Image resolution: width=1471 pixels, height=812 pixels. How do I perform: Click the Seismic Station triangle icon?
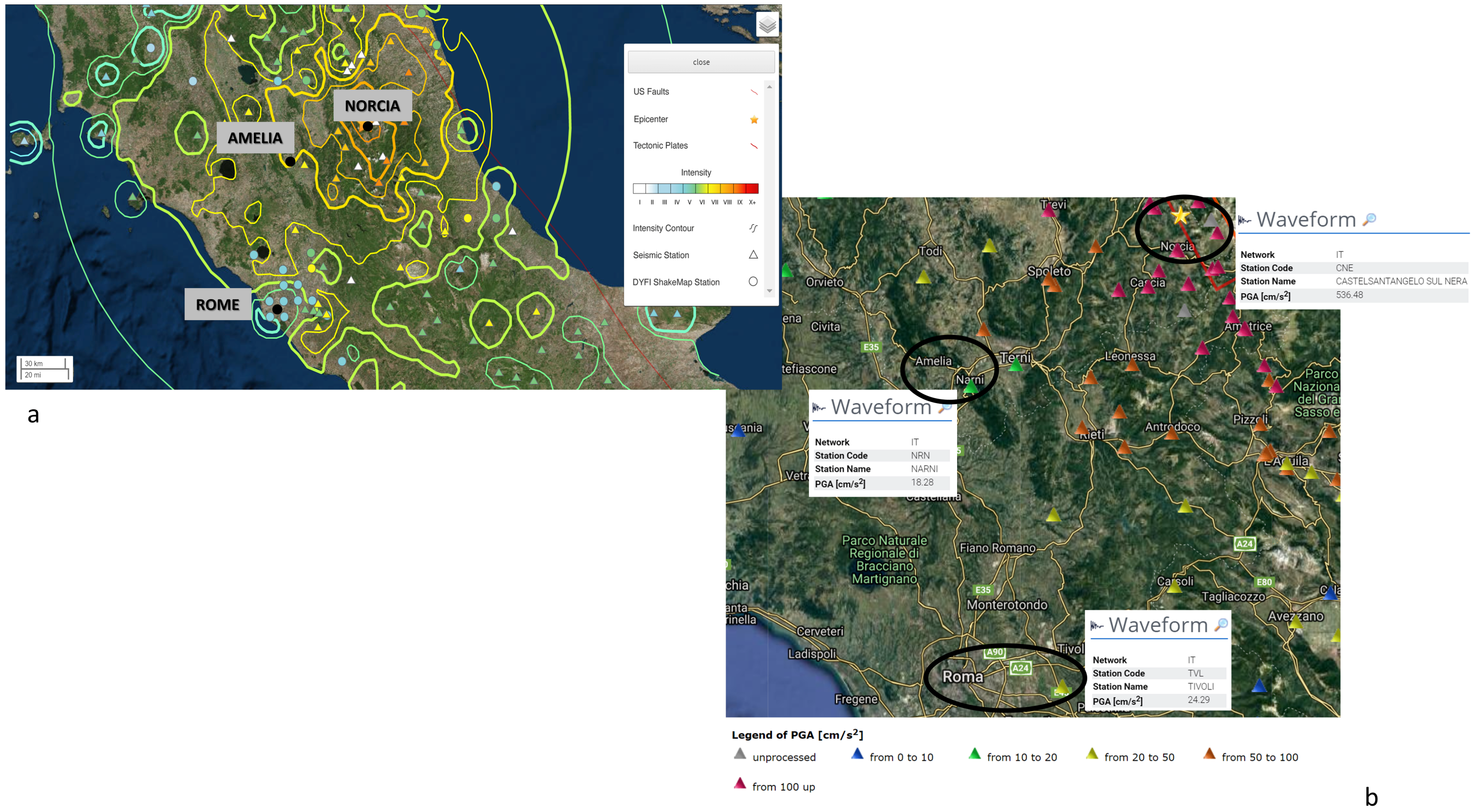[x=753, y=255]
